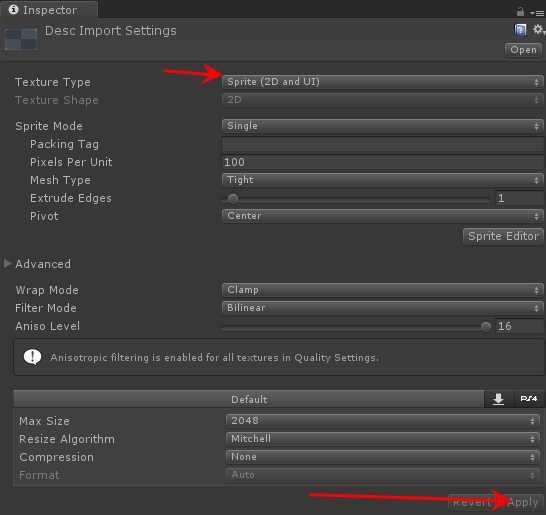Image resolution: width=546 pixels, height=515 pixels.
Task: Expand the Advanced section
Action: pos(7,264)
